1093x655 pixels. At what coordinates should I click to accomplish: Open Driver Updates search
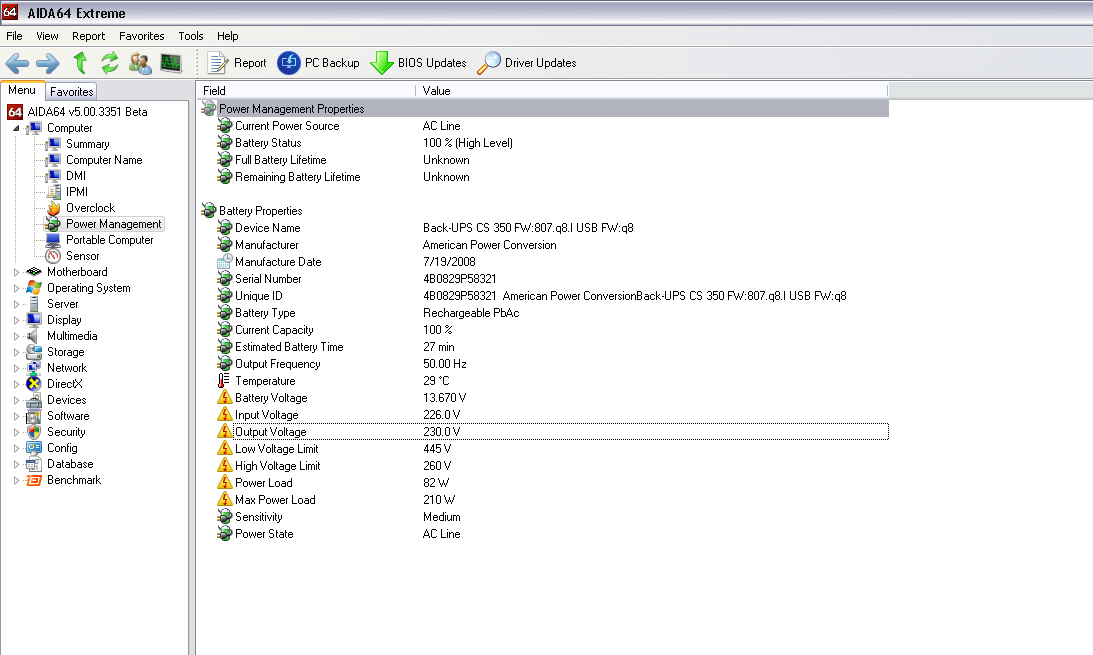[x=527, y=63]
